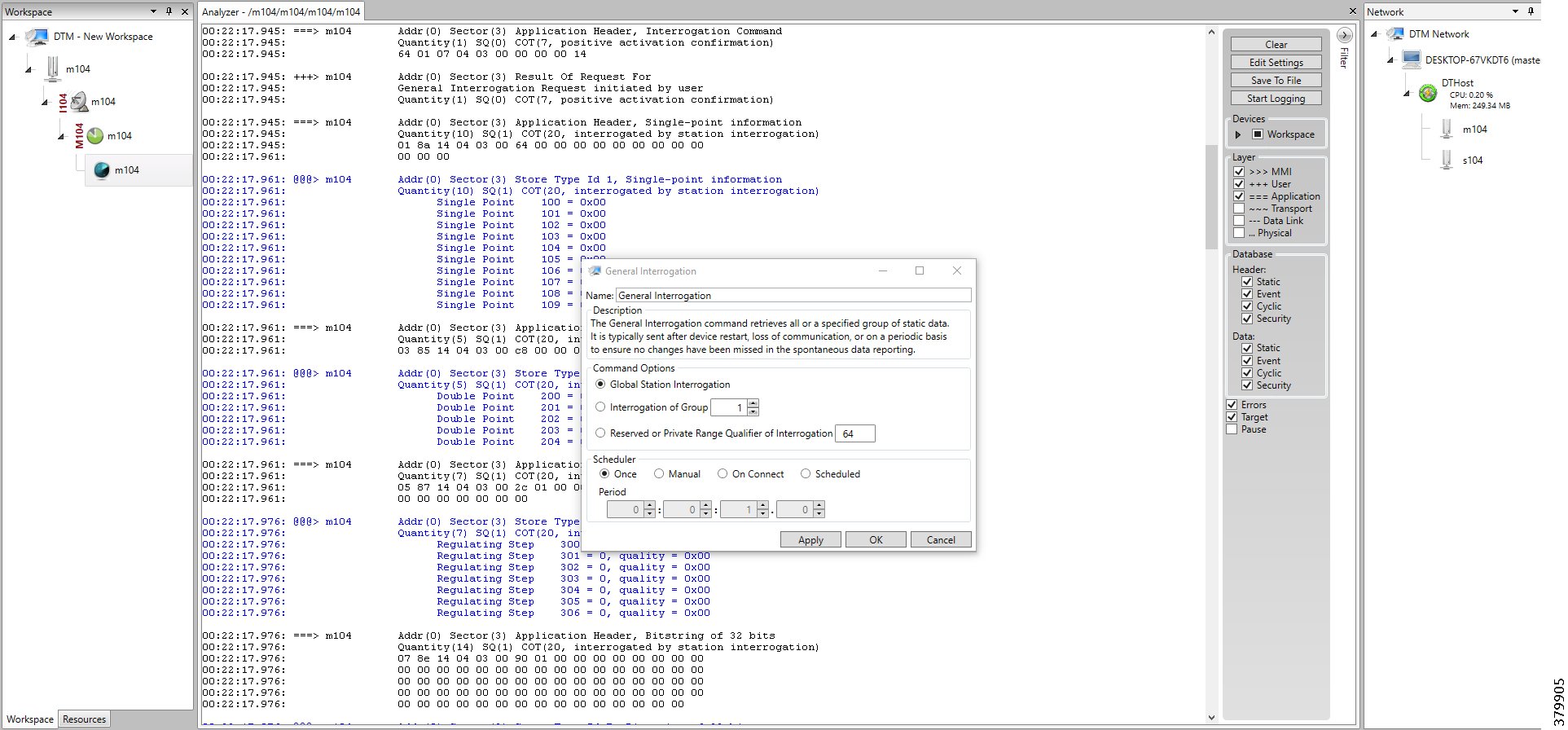The image size is (1568, 730).
Task: Open the Workspace panel dropdown arrow
Action: [x=153, y=11]
